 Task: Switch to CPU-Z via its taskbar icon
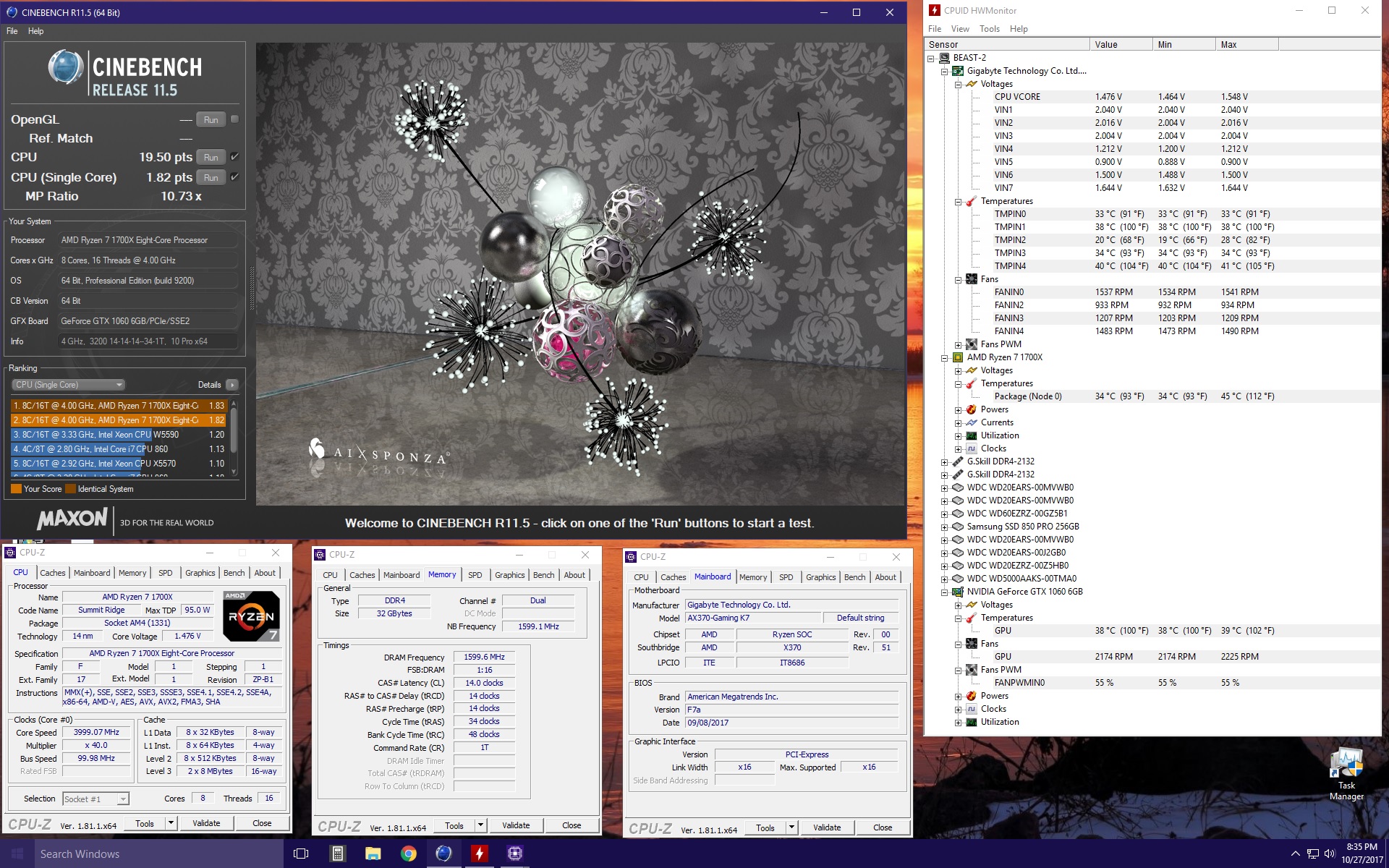[x=514, y=854]
